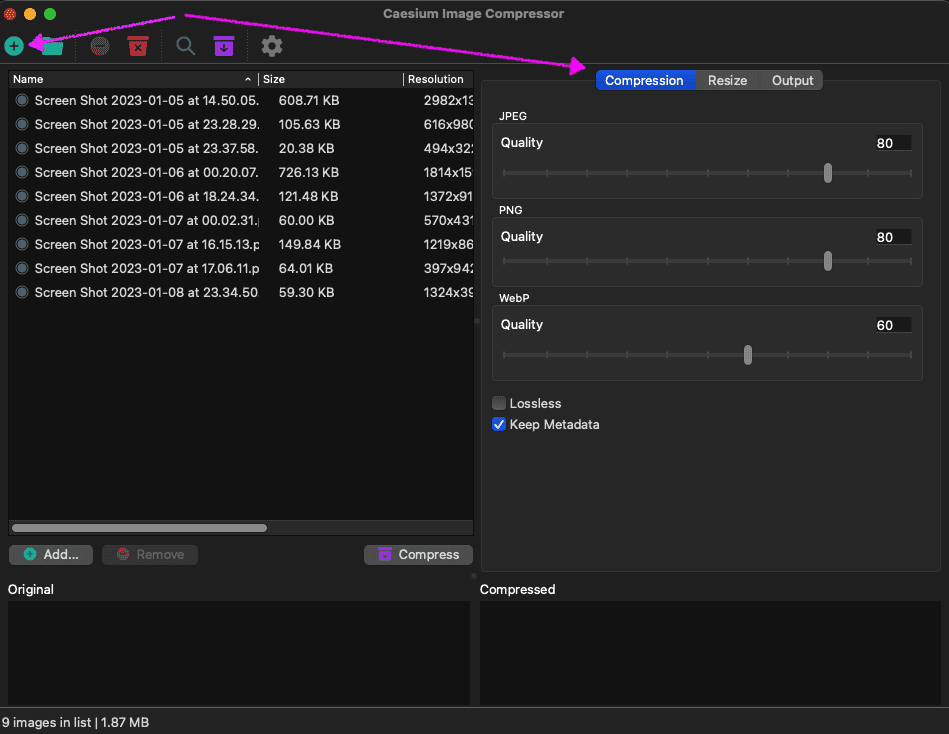Click the magnifying glass preview icon
This screenshot has width=949, height=734.
(x=186, y=46)
